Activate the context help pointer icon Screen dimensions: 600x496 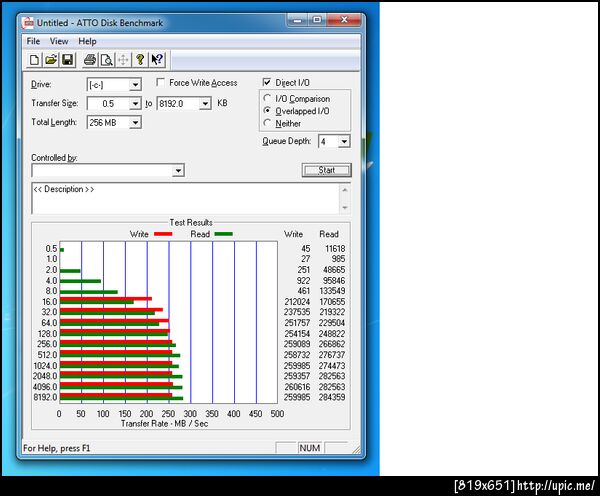[157, 60]
